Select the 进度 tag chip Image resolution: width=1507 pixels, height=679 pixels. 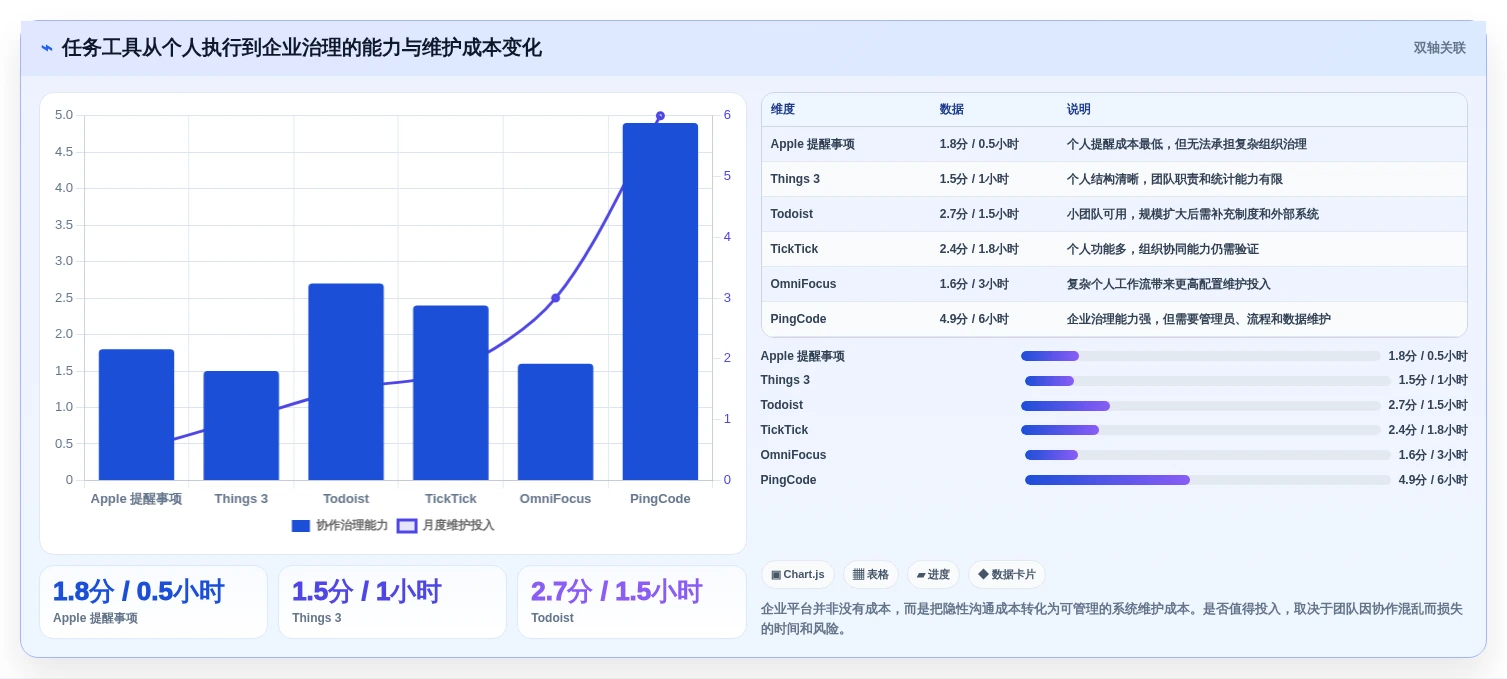click(933, 575)
